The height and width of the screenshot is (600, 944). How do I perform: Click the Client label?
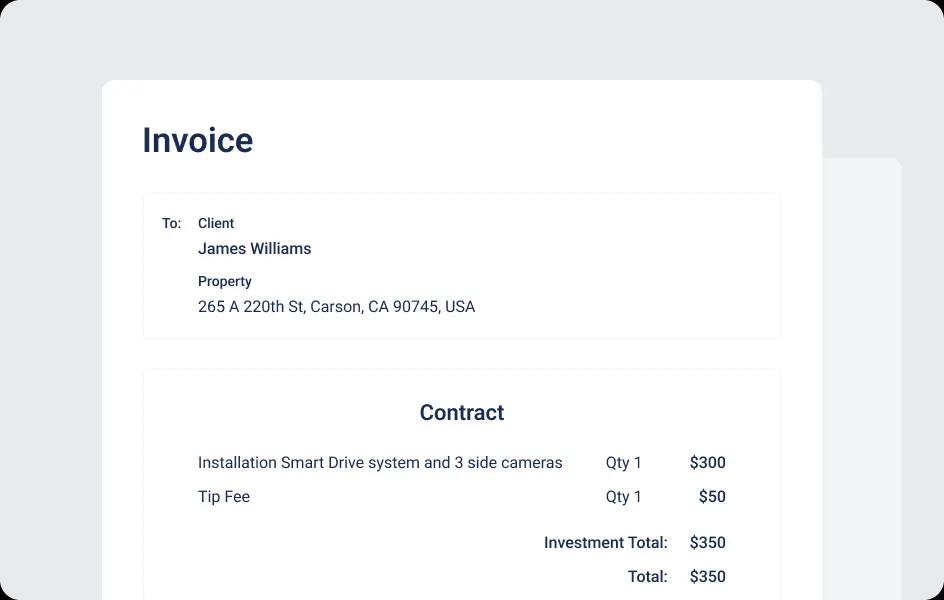click(x=216, y=223)
